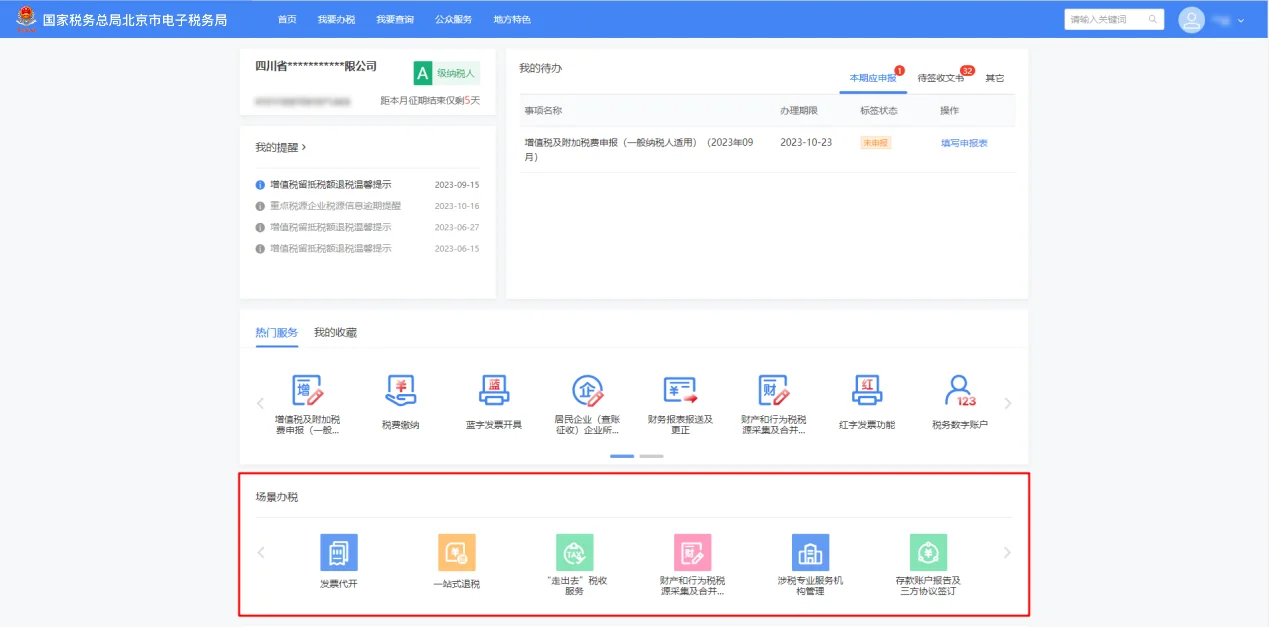Launch 蓝字发票开具 printer icon
This screenshot has height=627, width=1269.
[x=494, y=390]
